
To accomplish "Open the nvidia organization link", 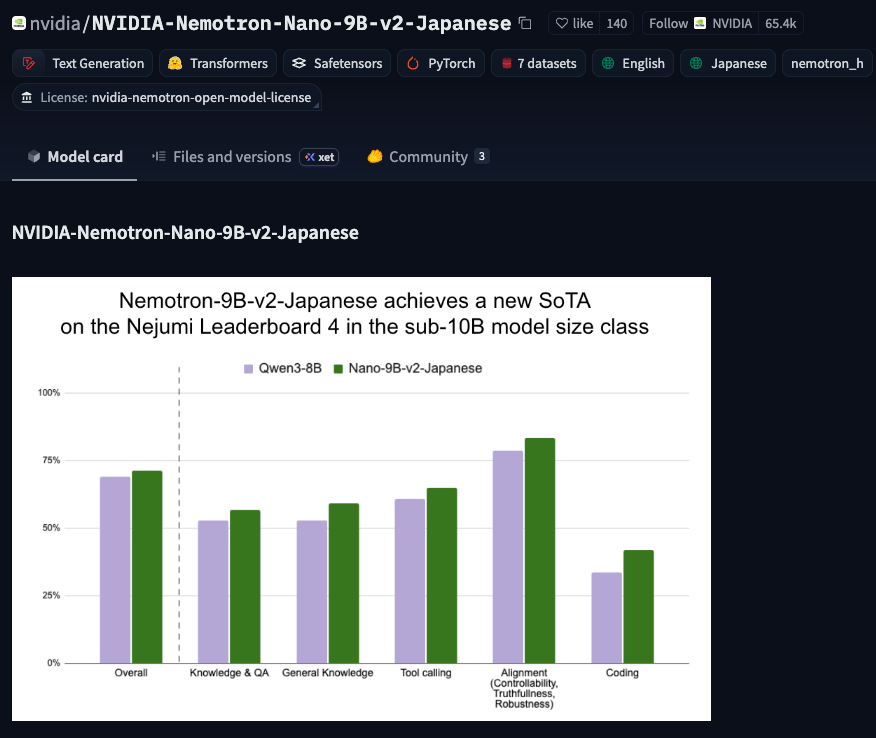I will click(55, 23).
